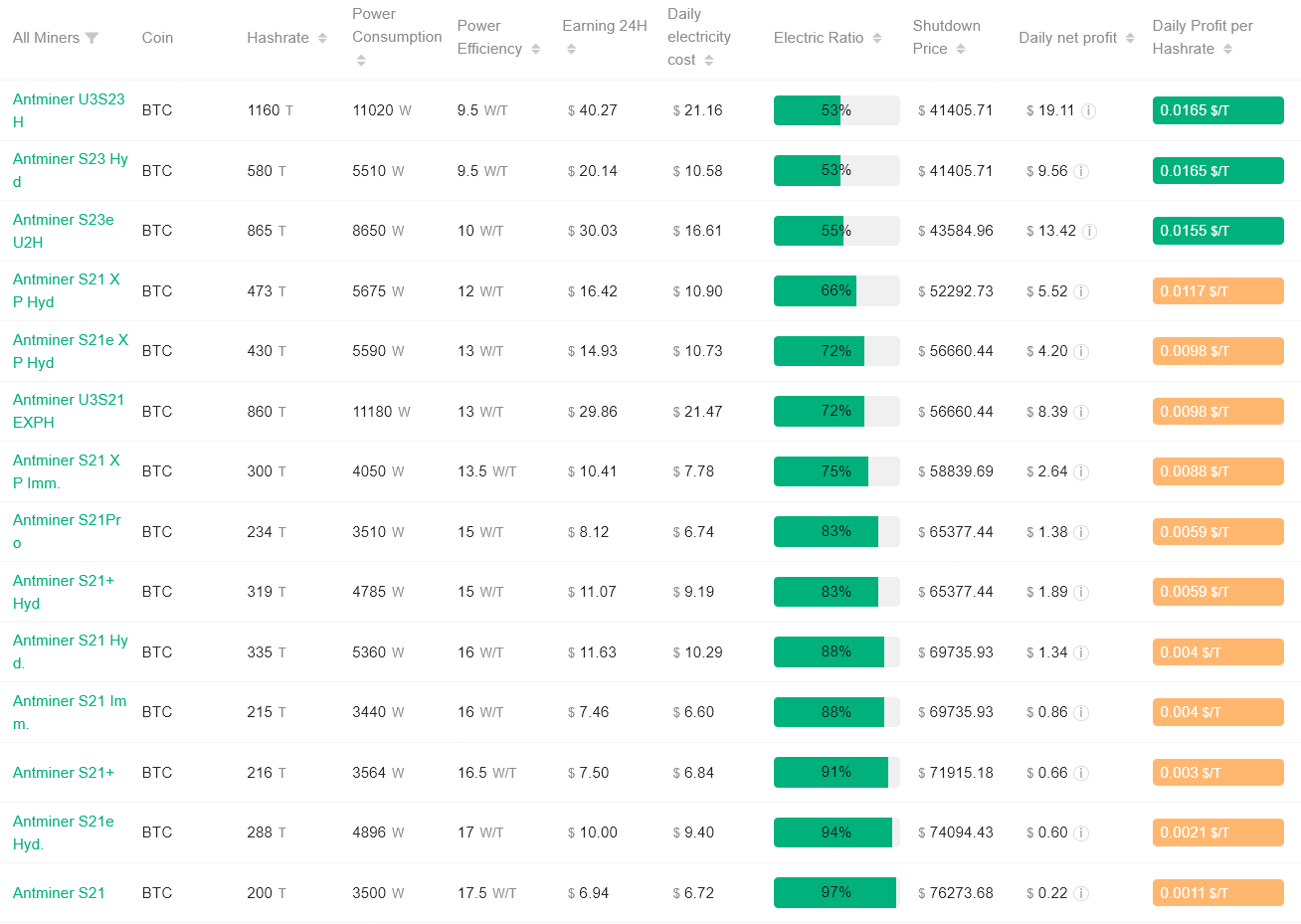1301x924 pixels.
Task: Click the info icon beside Antminer U3S21 EXPH profit
Action: [x=1084, y=411]
